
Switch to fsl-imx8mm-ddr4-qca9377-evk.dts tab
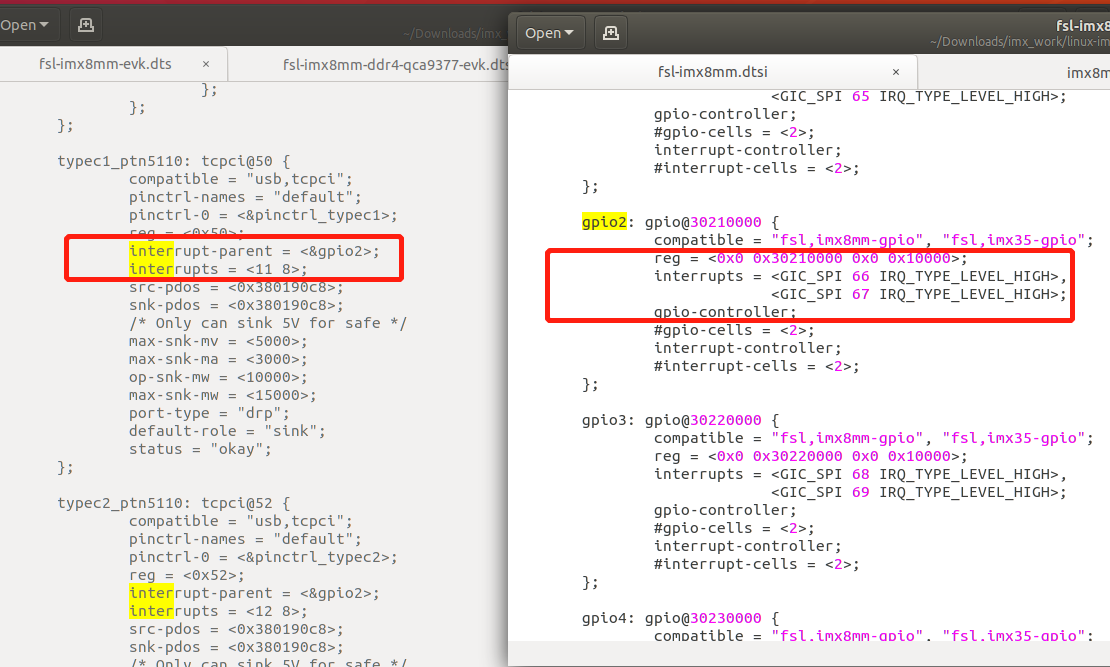395,64
